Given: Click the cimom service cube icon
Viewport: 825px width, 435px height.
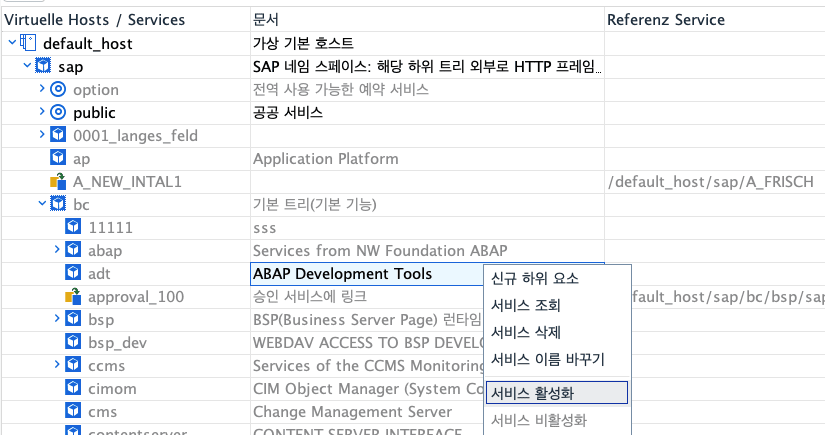Looking at the screenshot, I should click(x=73, y=388).
